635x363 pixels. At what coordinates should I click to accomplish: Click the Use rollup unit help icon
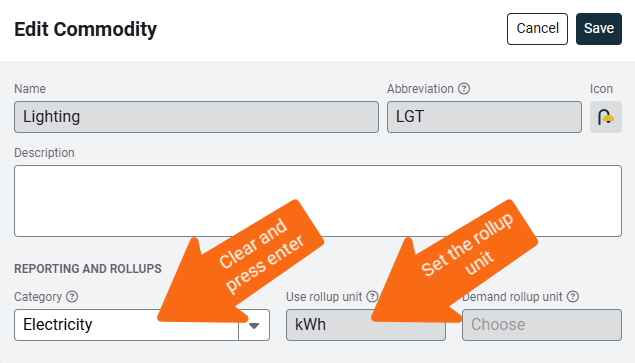pyautogui.click(x=372, y=297)
